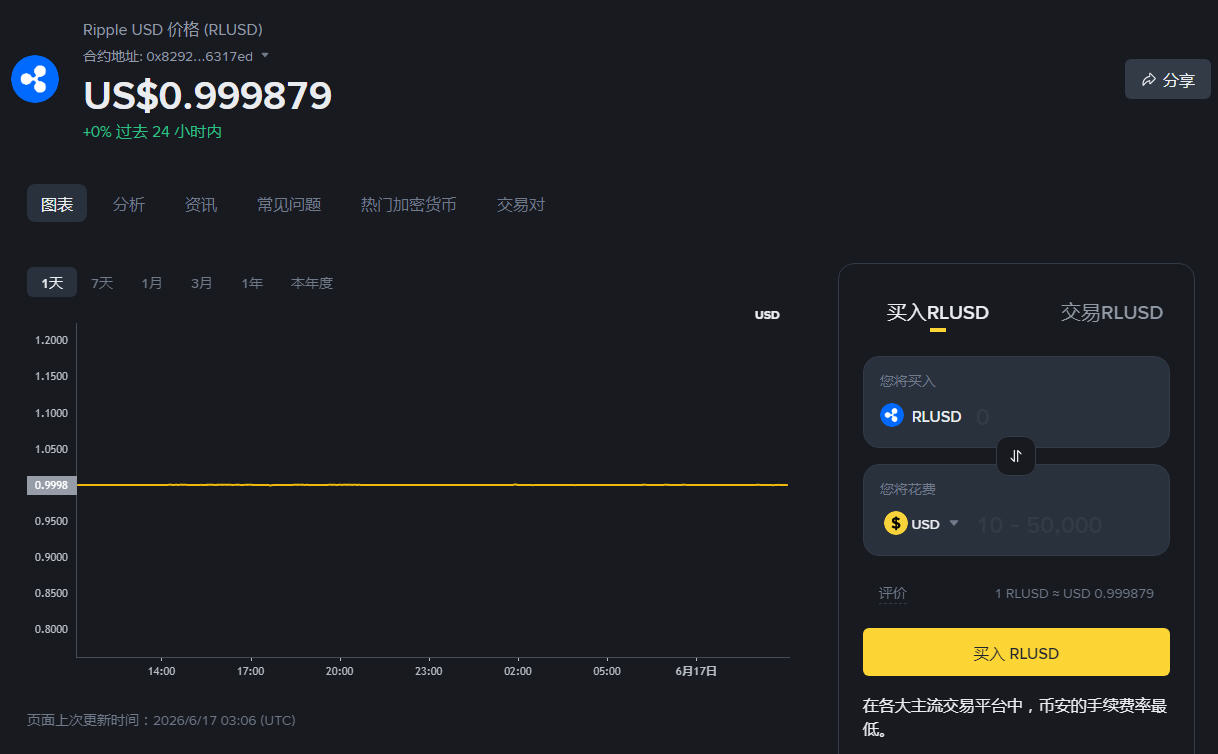This screenshot has width=1218, height=754.
Task: Swap buy and spend fields arrow icon
Action: tap(1016, 456)
